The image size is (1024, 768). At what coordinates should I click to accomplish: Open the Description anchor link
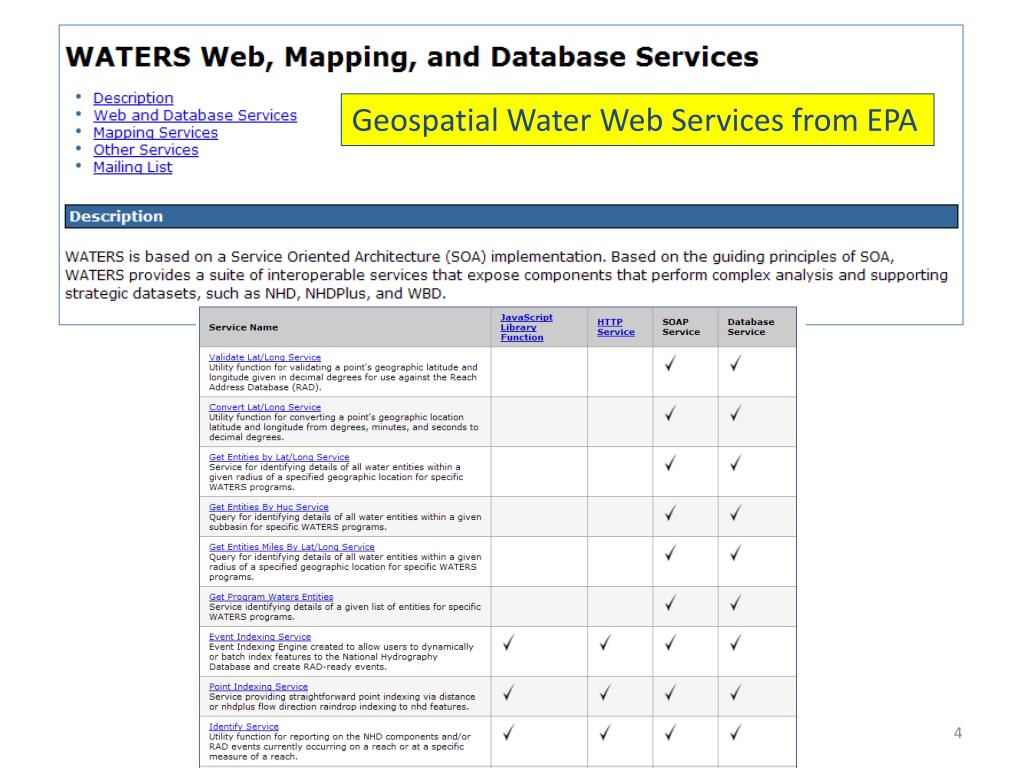[133, 98]
